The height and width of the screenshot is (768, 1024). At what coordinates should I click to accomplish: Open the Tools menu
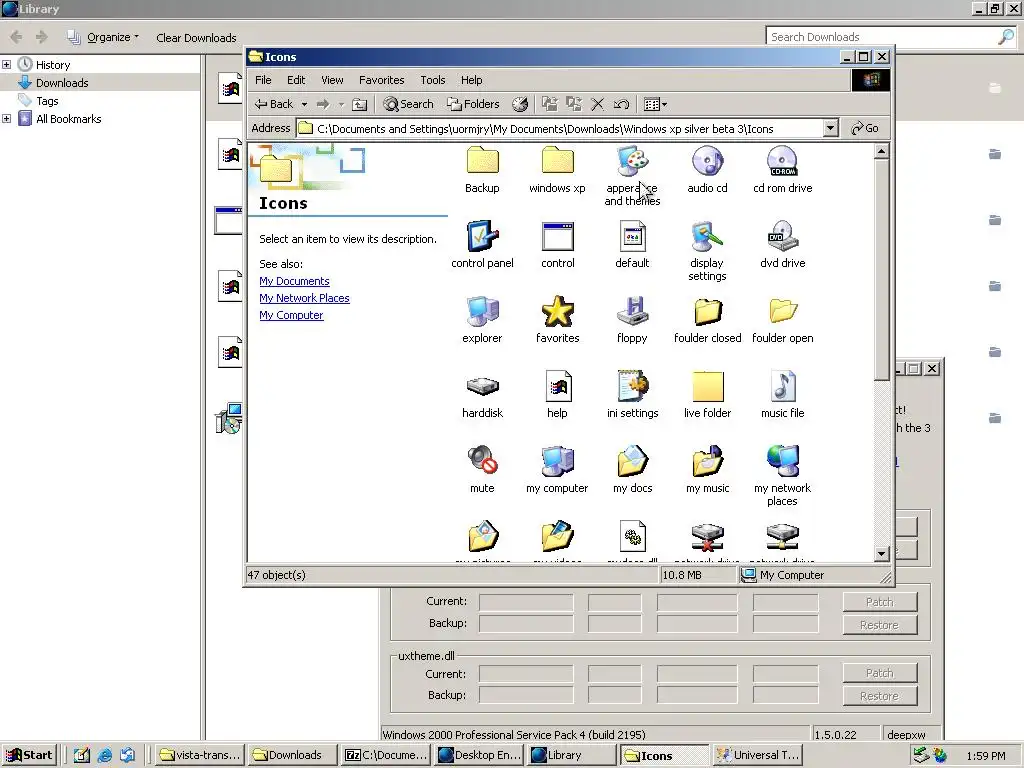click(x=432, y=80)
